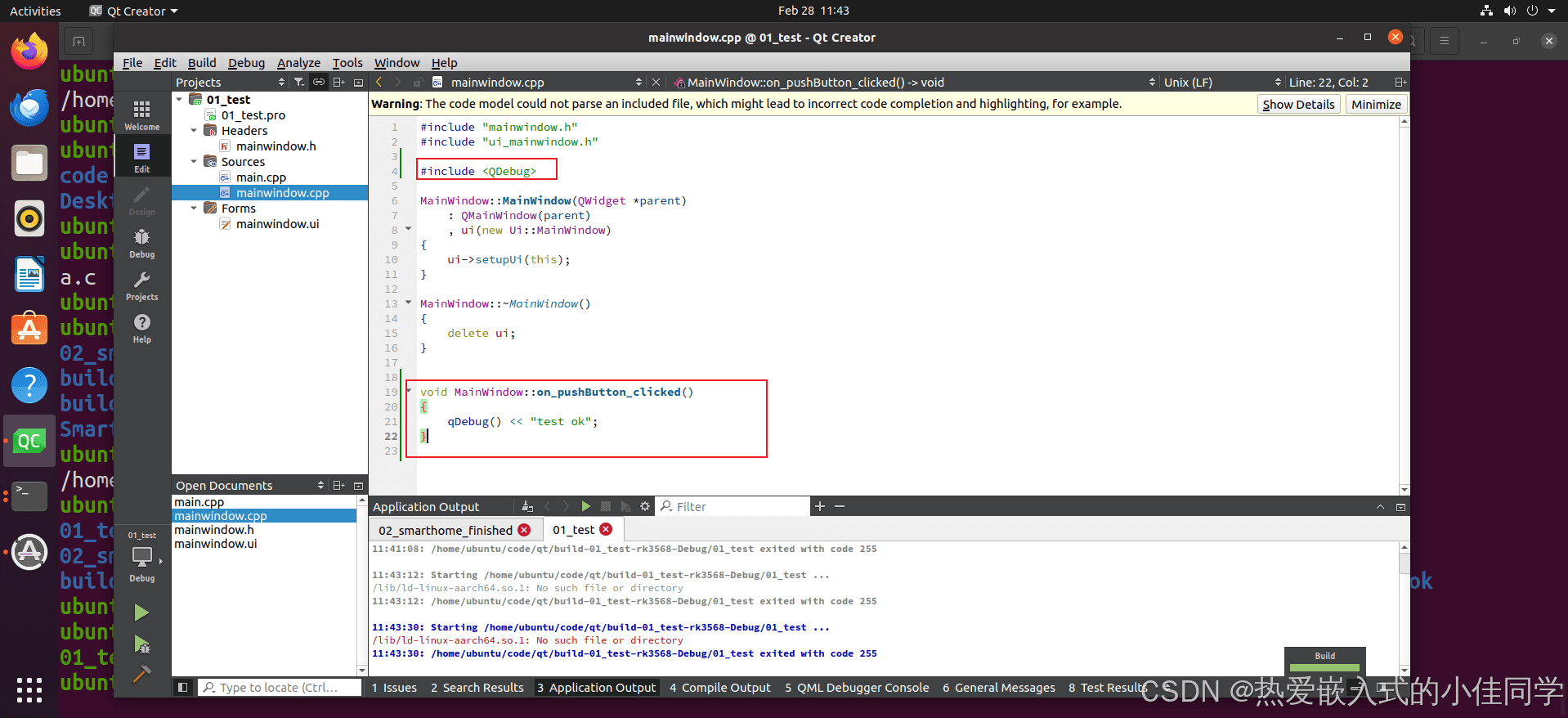Close the 02_smarthome_finished output tab
This screenshot has height=718, width=1568.
click(x=524, y=530)
